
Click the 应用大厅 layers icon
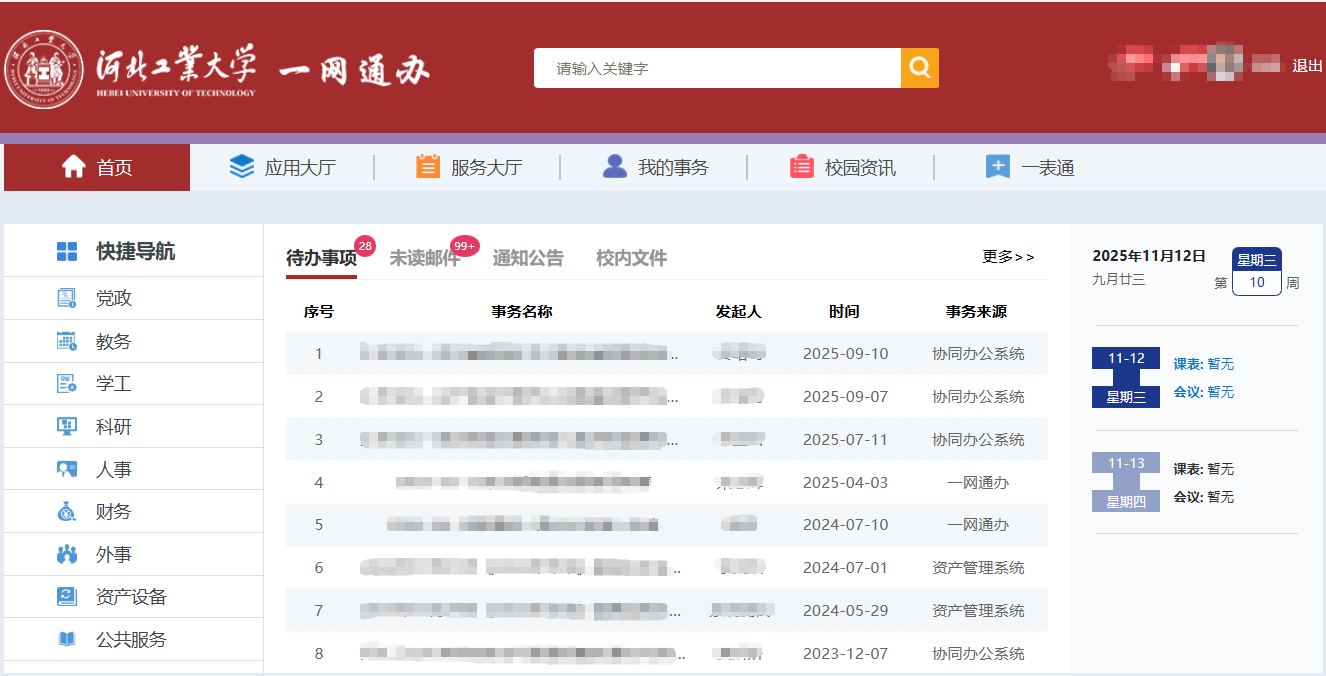click(242, 167)
